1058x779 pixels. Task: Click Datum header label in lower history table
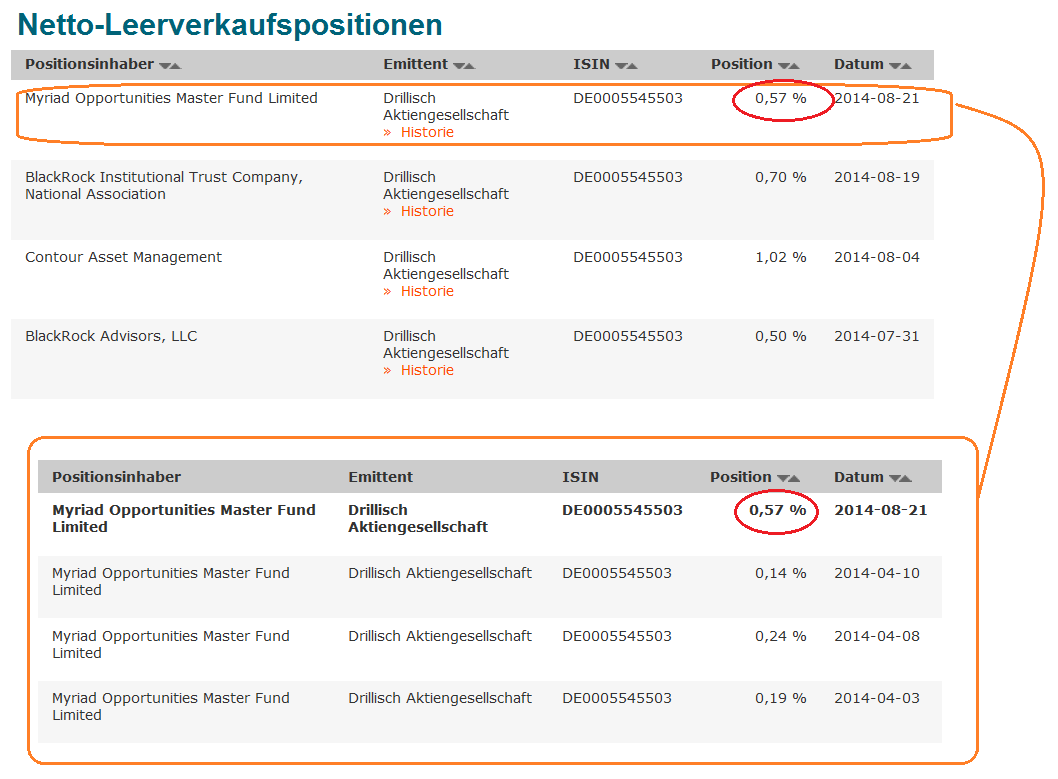tap(859, 477)
